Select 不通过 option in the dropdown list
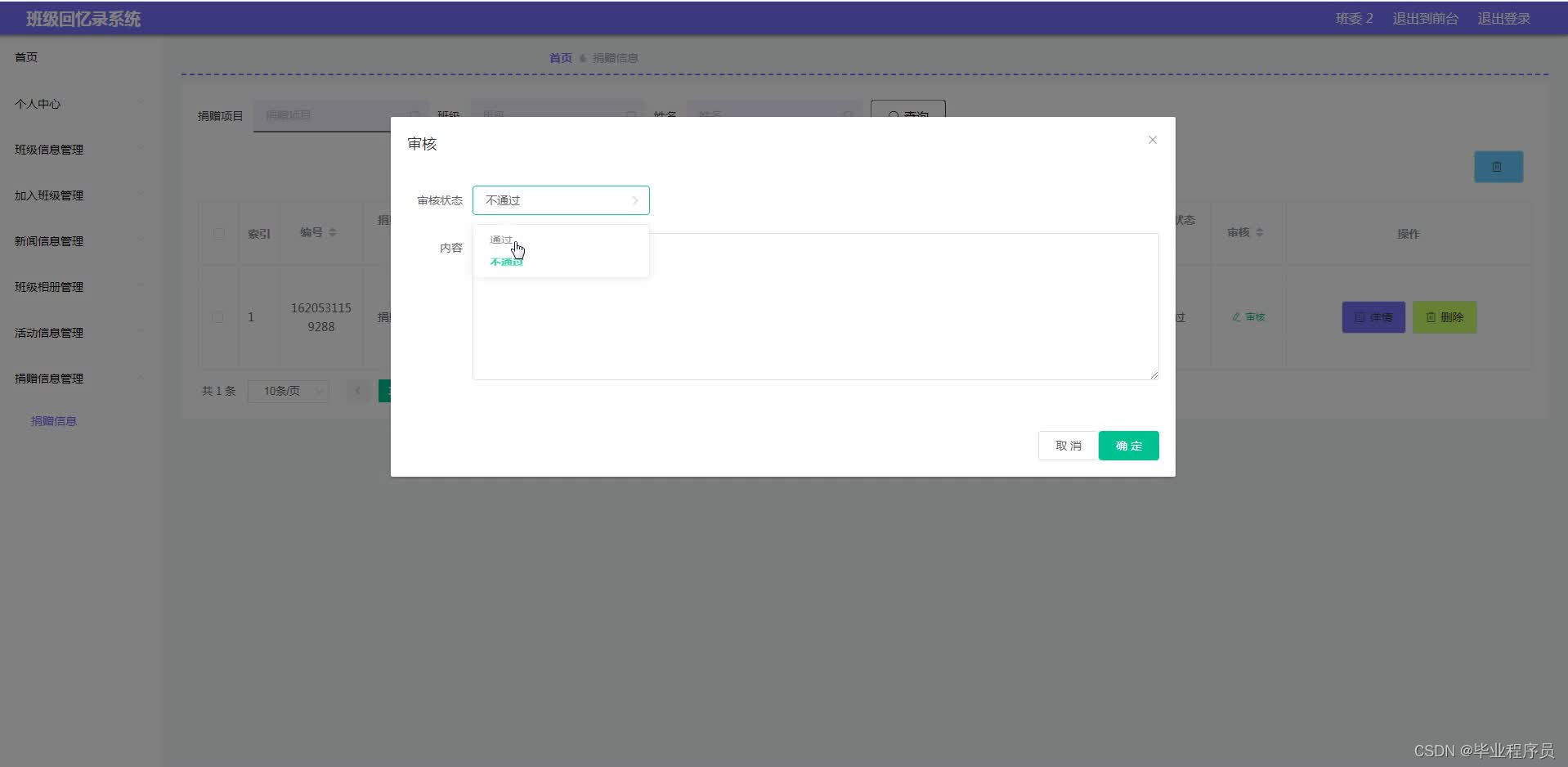Screen dimensions: 1568x767 click(x=506, y=262)
